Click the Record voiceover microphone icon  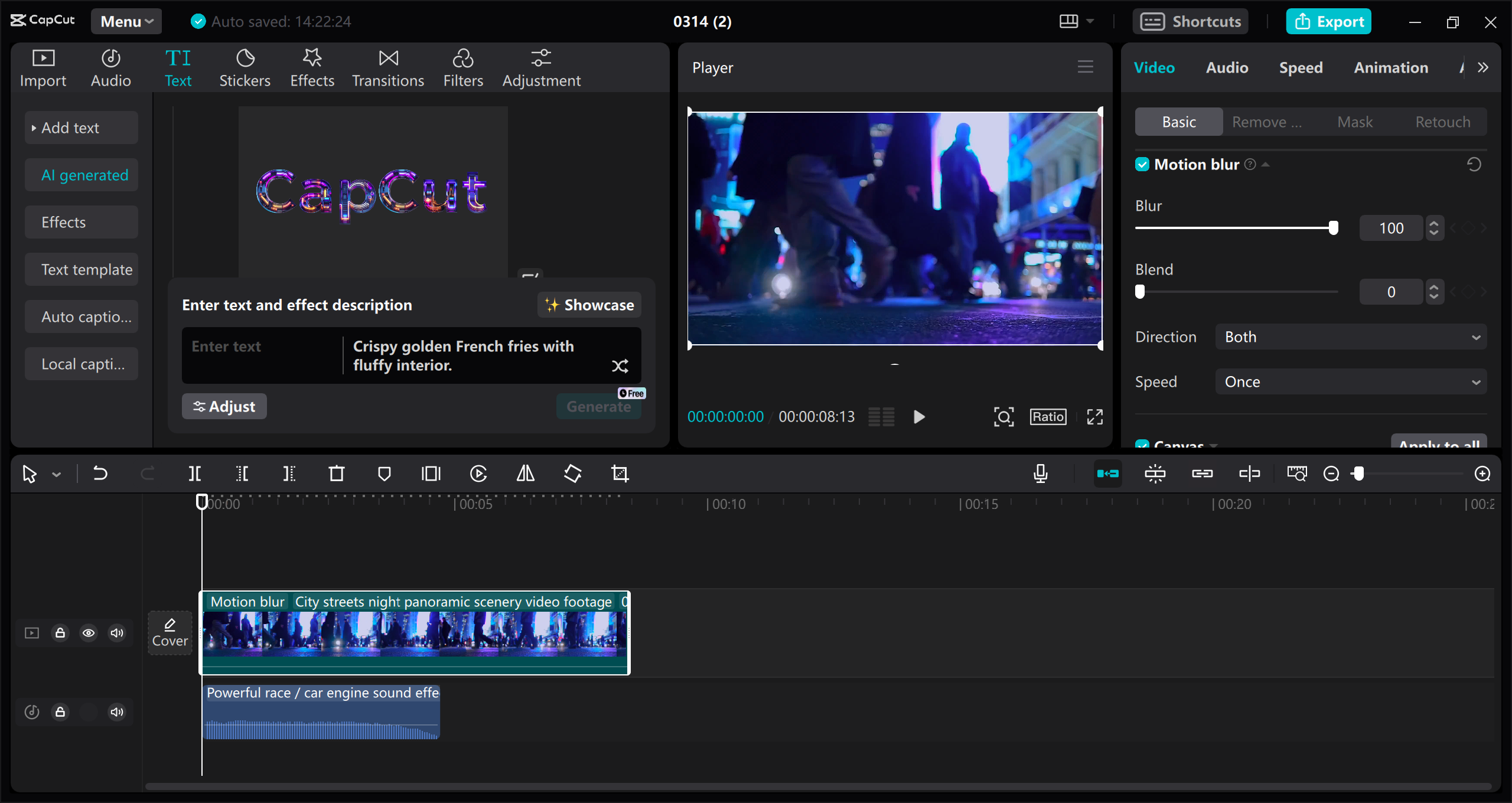1040,474
